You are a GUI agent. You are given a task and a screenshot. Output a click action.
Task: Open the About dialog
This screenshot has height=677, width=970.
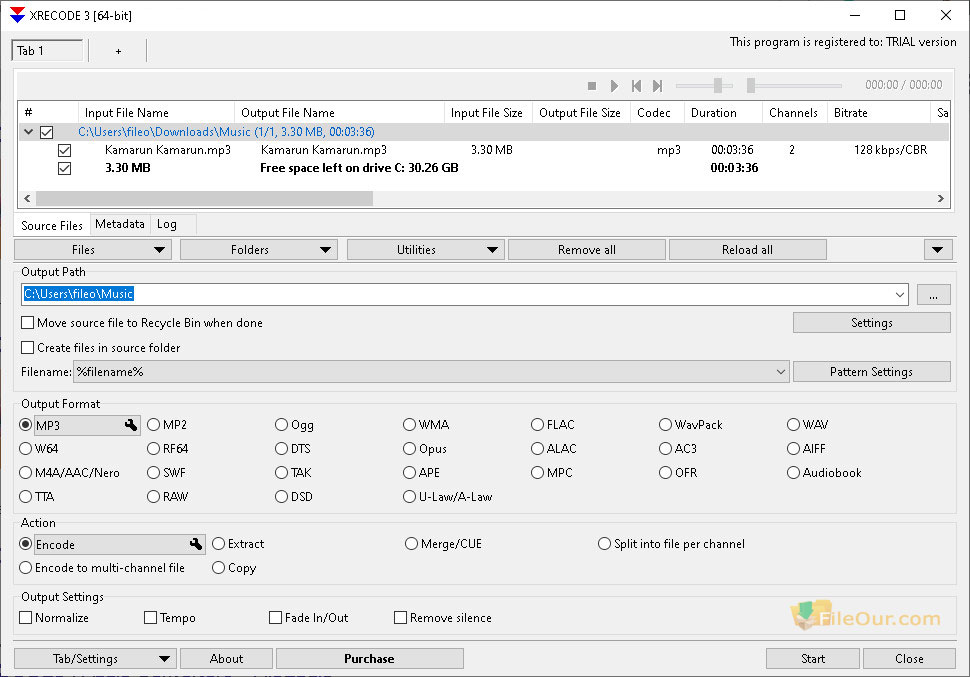coord(226,658)
